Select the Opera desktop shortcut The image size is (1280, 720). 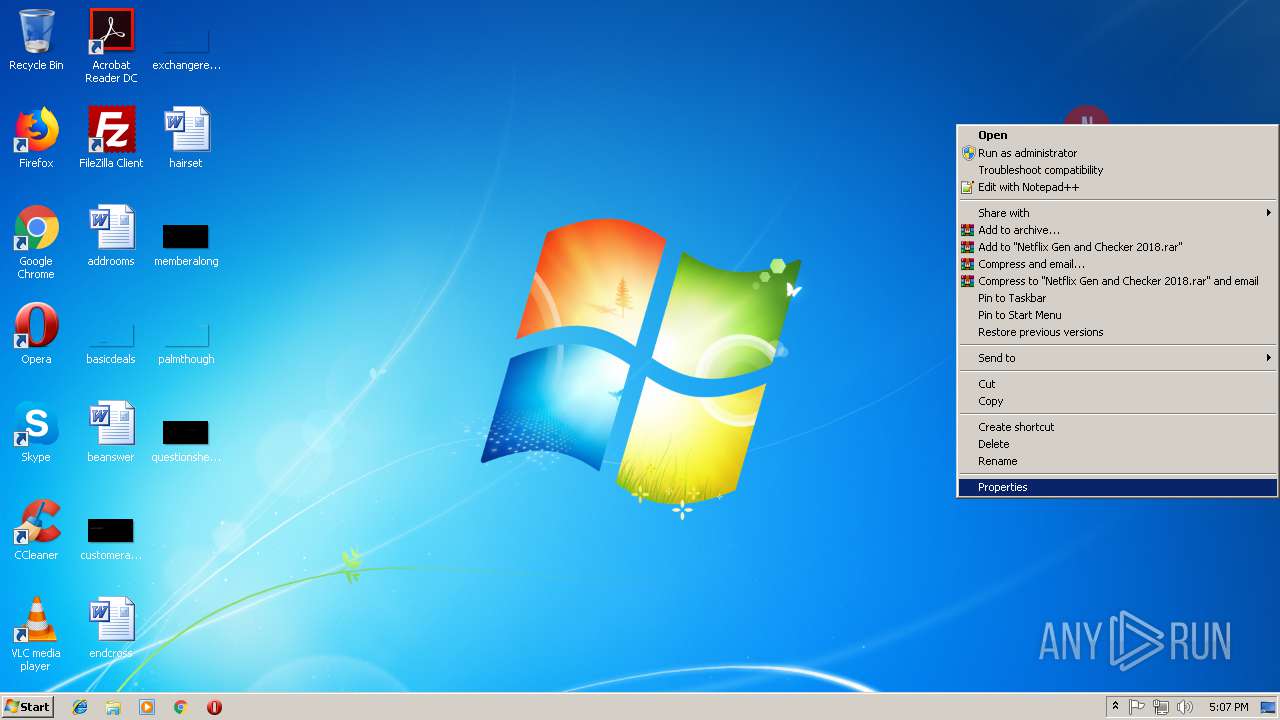(36, 334)
